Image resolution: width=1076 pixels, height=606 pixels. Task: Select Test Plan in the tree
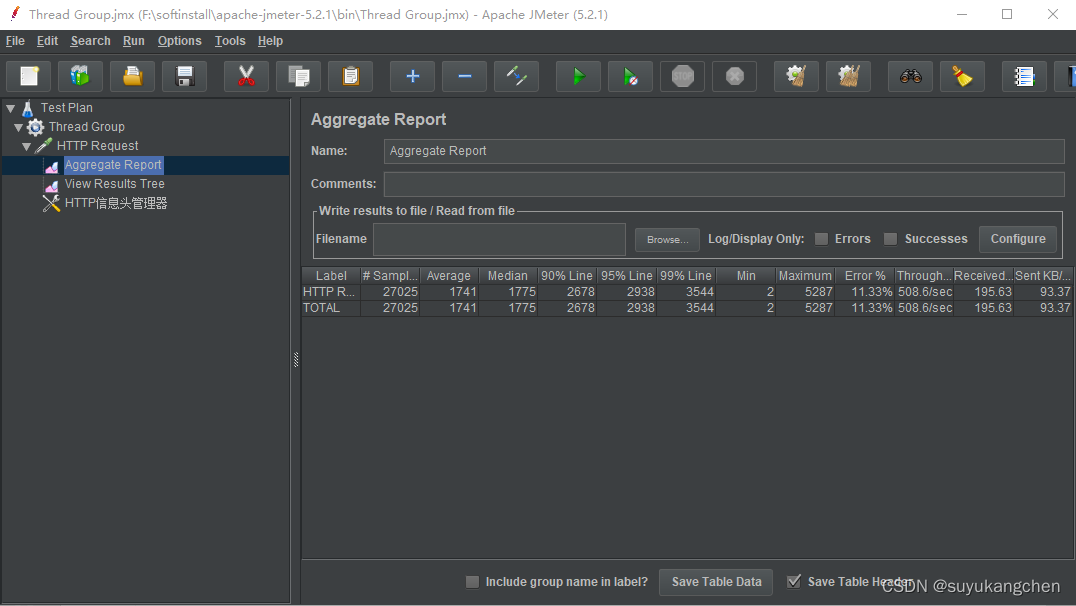click(67, 108)
